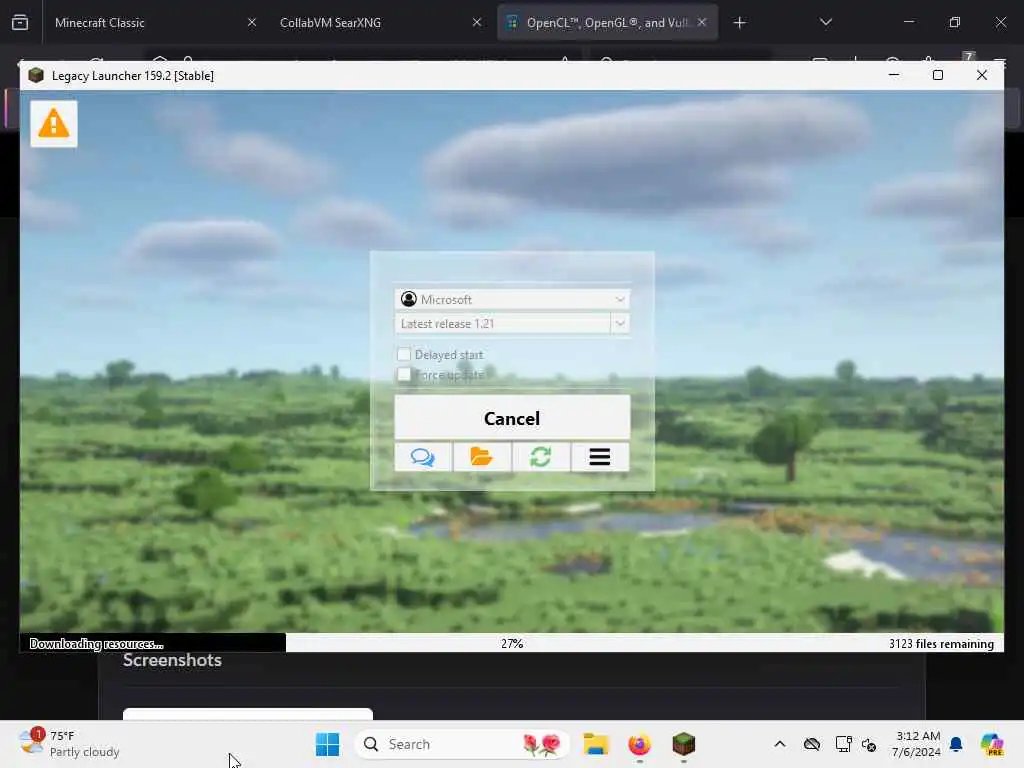Show hidden system tray icons
1024x768 pixels.
click(779, 744)
